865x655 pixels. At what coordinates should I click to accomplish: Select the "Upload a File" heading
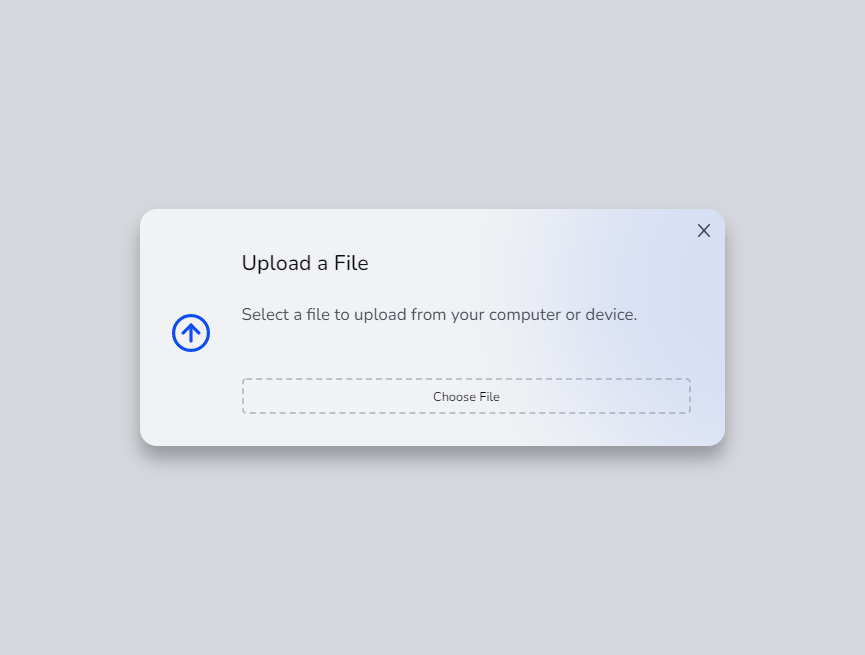pos(305,263)
